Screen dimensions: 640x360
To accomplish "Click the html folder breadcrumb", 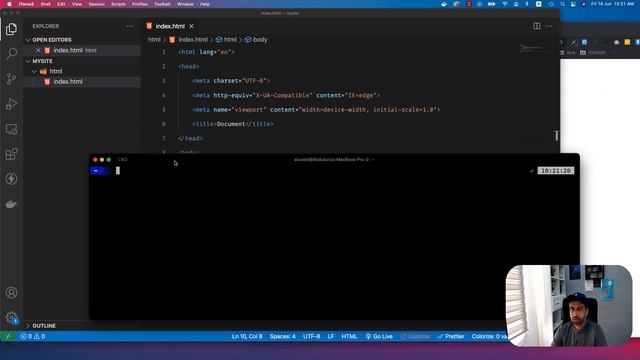I will [x=154, y=40].
